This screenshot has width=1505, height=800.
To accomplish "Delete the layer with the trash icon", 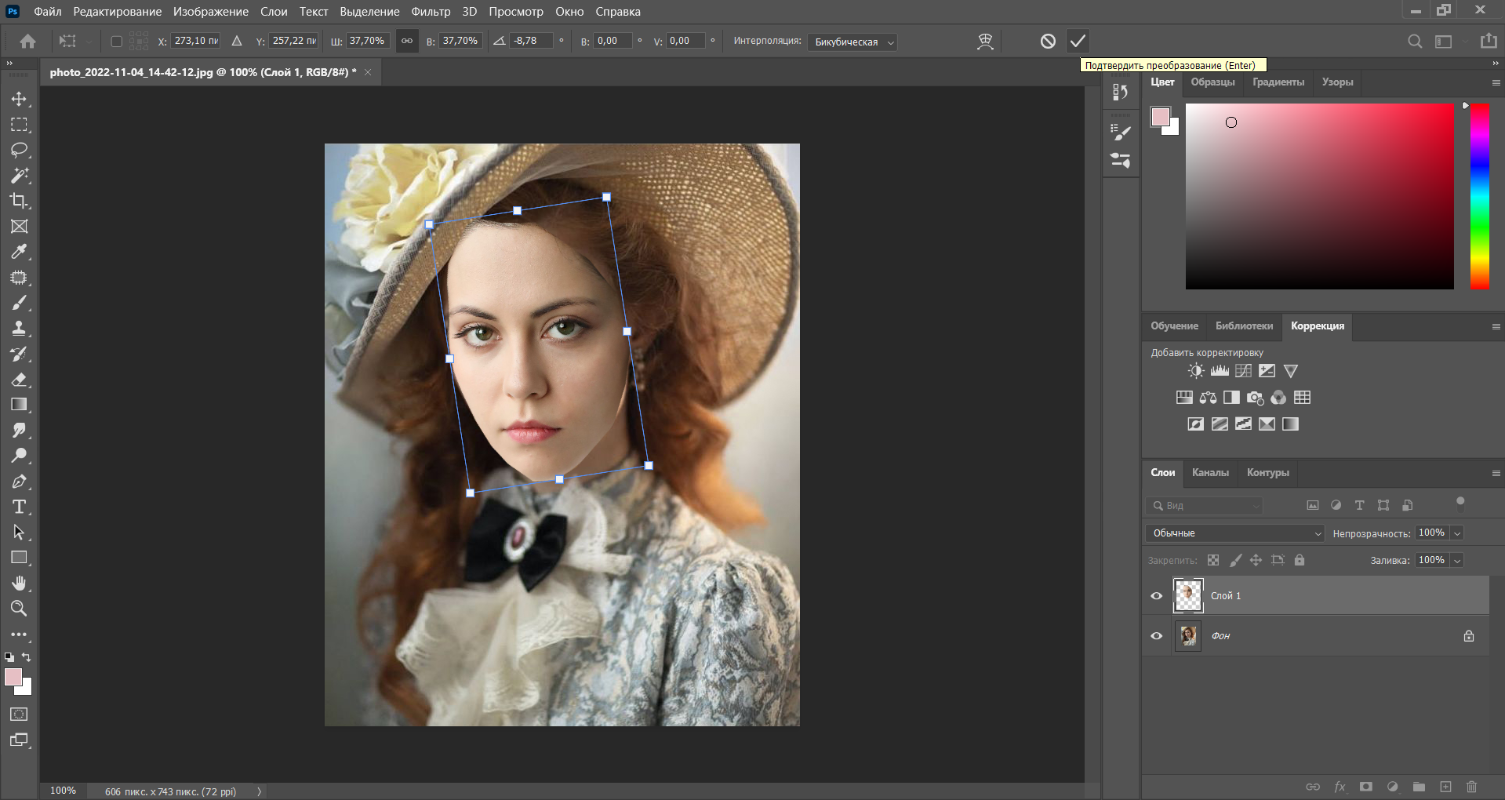I will point(1471,787).
